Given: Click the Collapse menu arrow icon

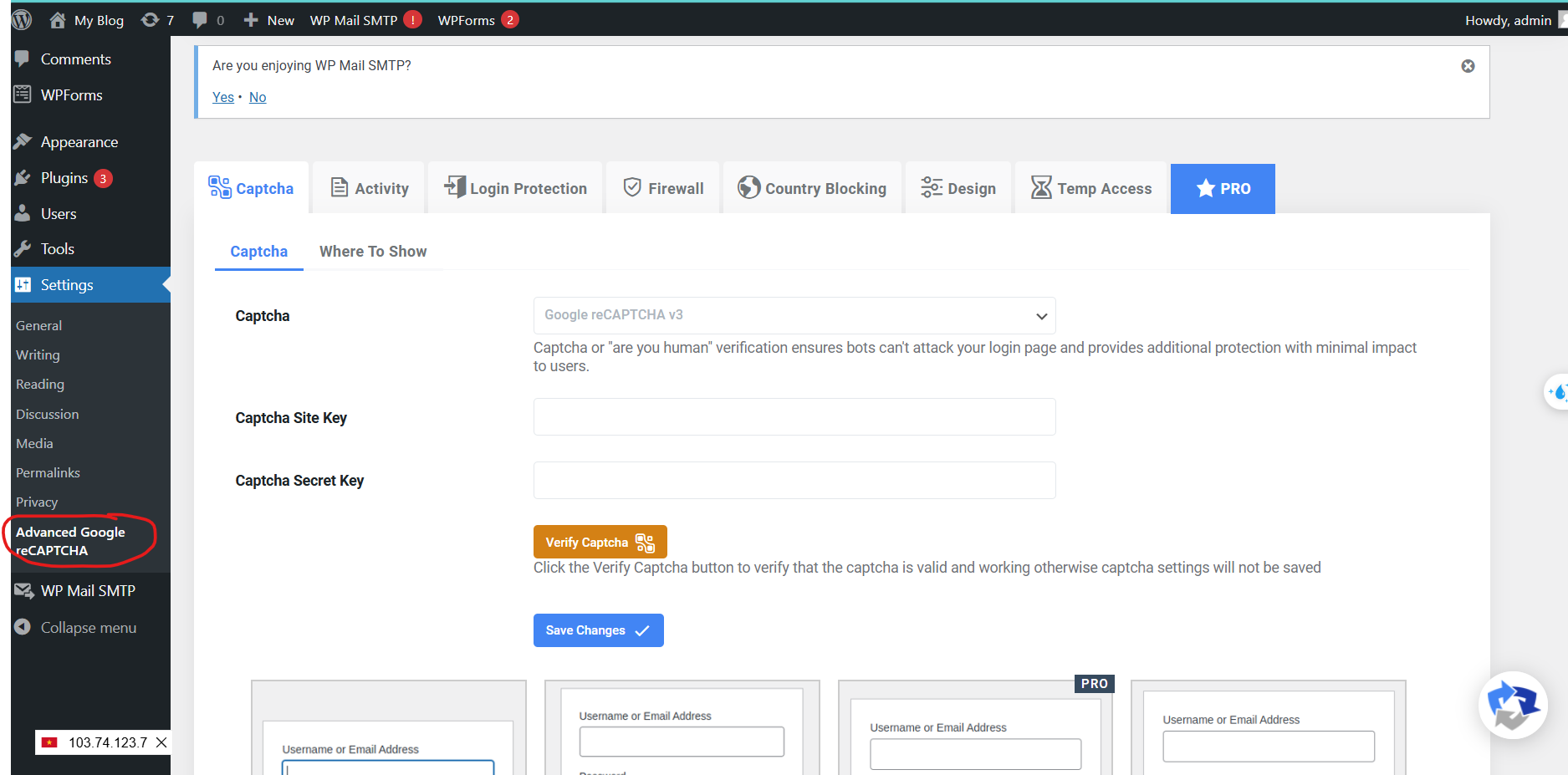Looking at the screenshot, I should (x=23, y=627).
